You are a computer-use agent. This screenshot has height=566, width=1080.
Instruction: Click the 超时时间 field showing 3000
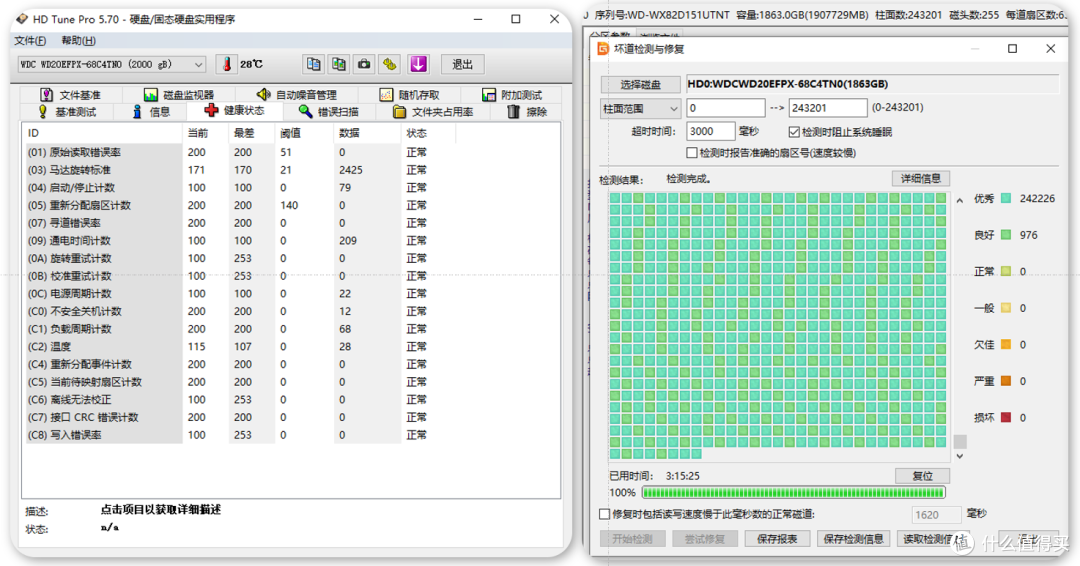pyautogui.click(x=711, y=132)
